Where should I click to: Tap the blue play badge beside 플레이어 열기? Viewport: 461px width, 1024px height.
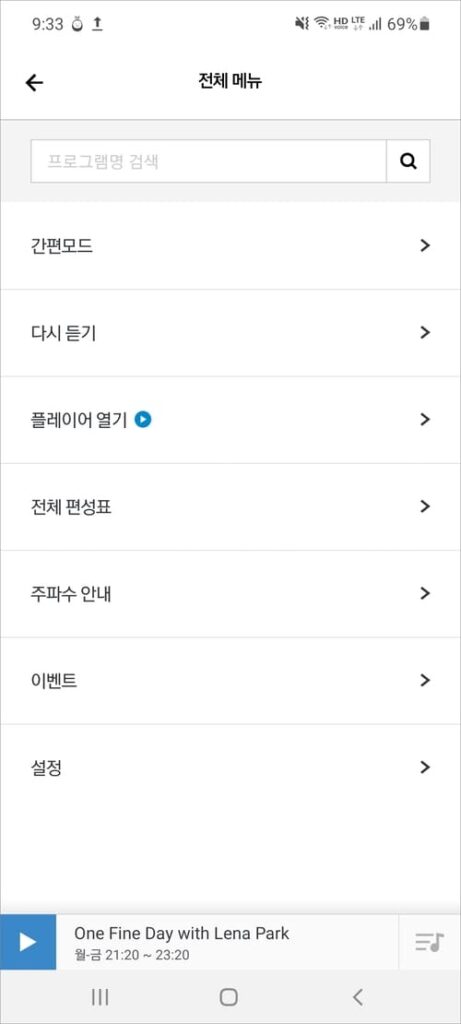click(143, 419)
